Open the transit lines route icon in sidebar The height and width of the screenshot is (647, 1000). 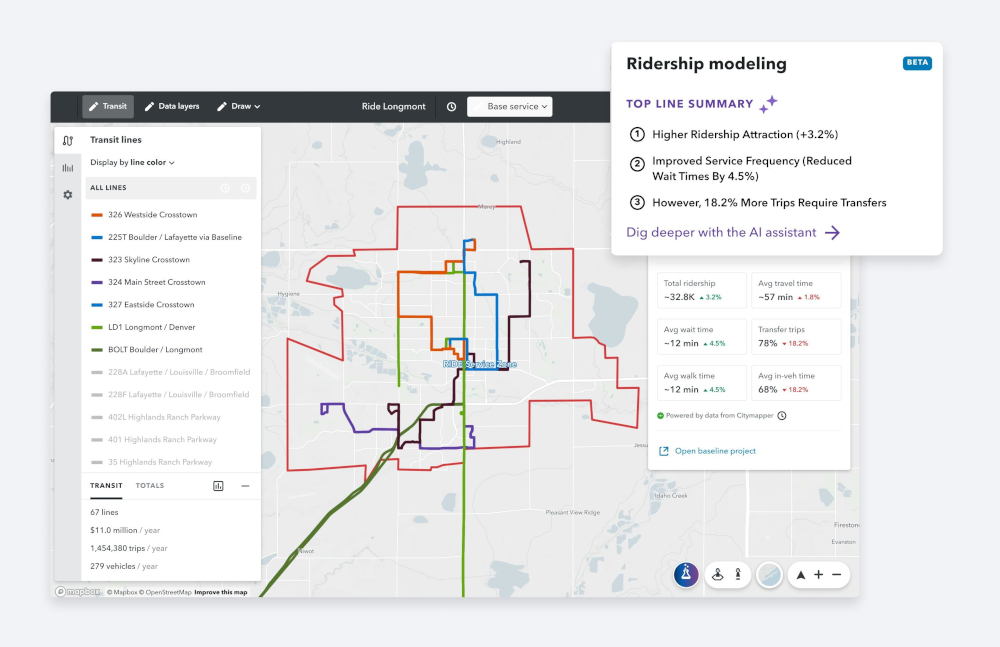pos(68,141)
